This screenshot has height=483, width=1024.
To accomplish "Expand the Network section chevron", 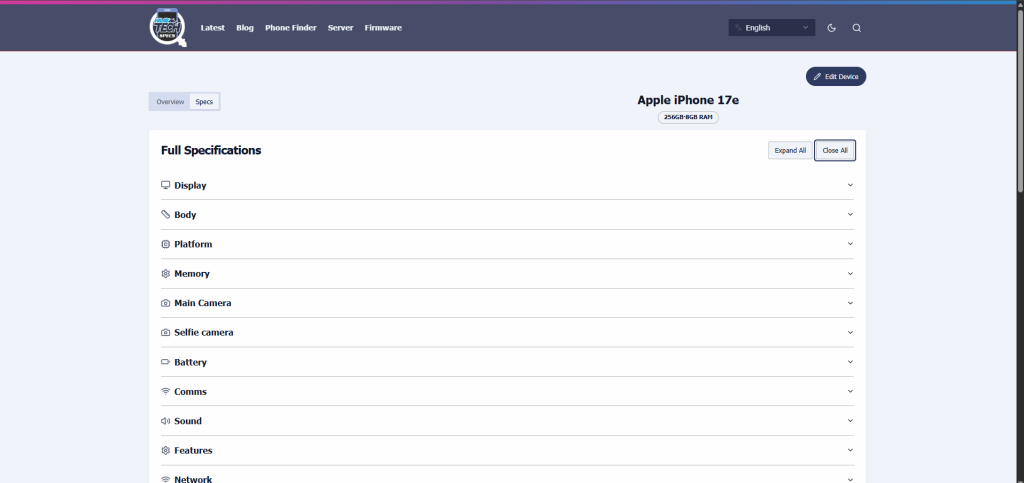I will tap(850, 478).
